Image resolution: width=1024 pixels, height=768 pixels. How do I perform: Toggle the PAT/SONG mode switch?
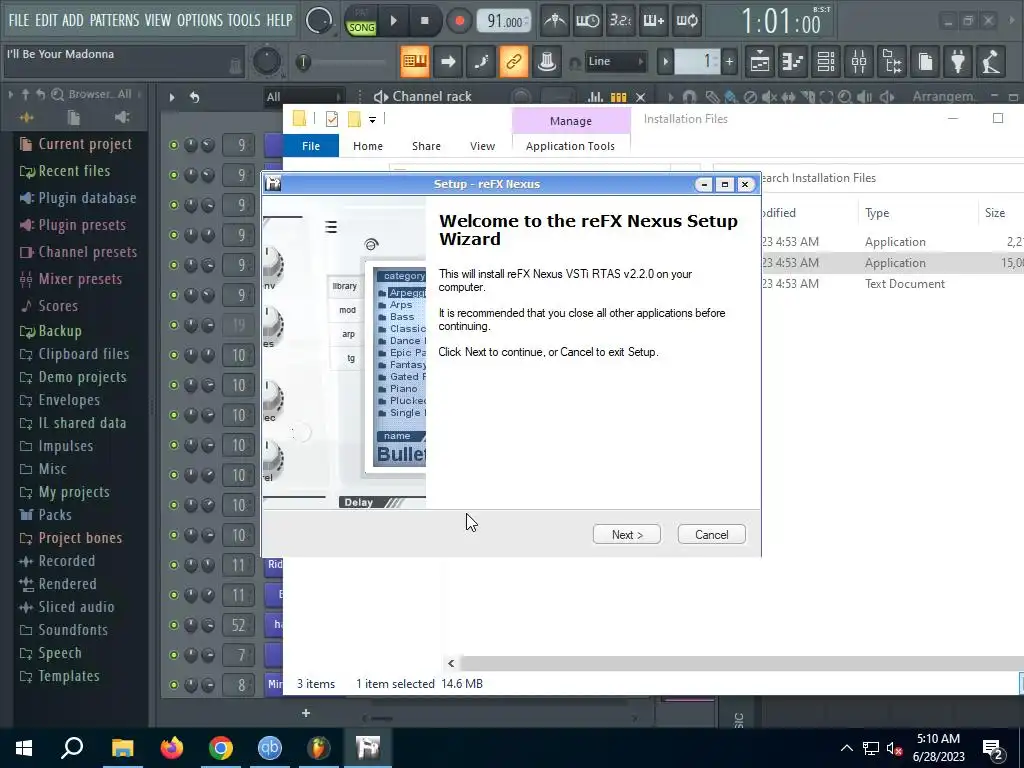click(x=361, y=21)
